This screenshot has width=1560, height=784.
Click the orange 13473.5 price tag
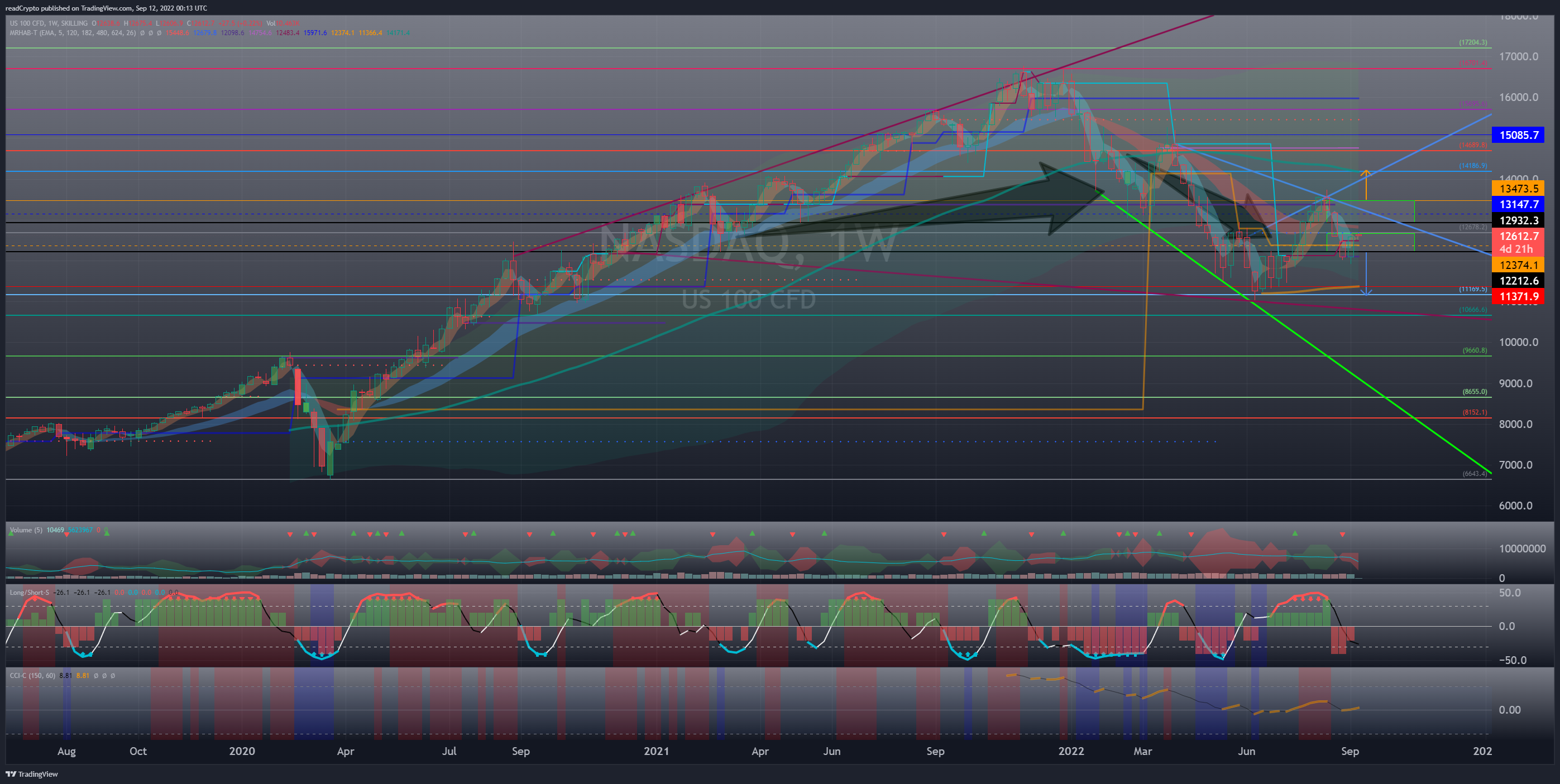(1518, 189)
